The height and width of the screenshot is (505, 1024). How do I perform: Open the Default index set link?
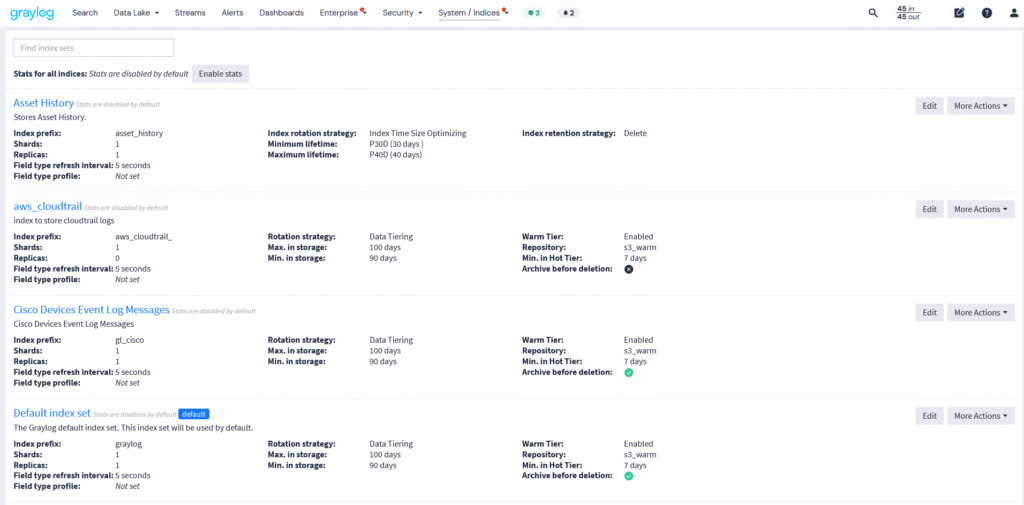pos(52,413)
